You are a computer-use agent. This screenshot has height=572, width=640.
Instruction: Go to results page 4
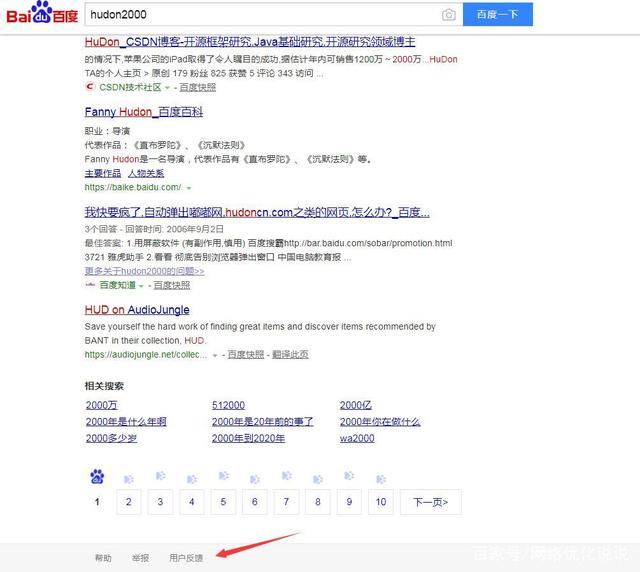pyautogui.click(x=191, y=502)
